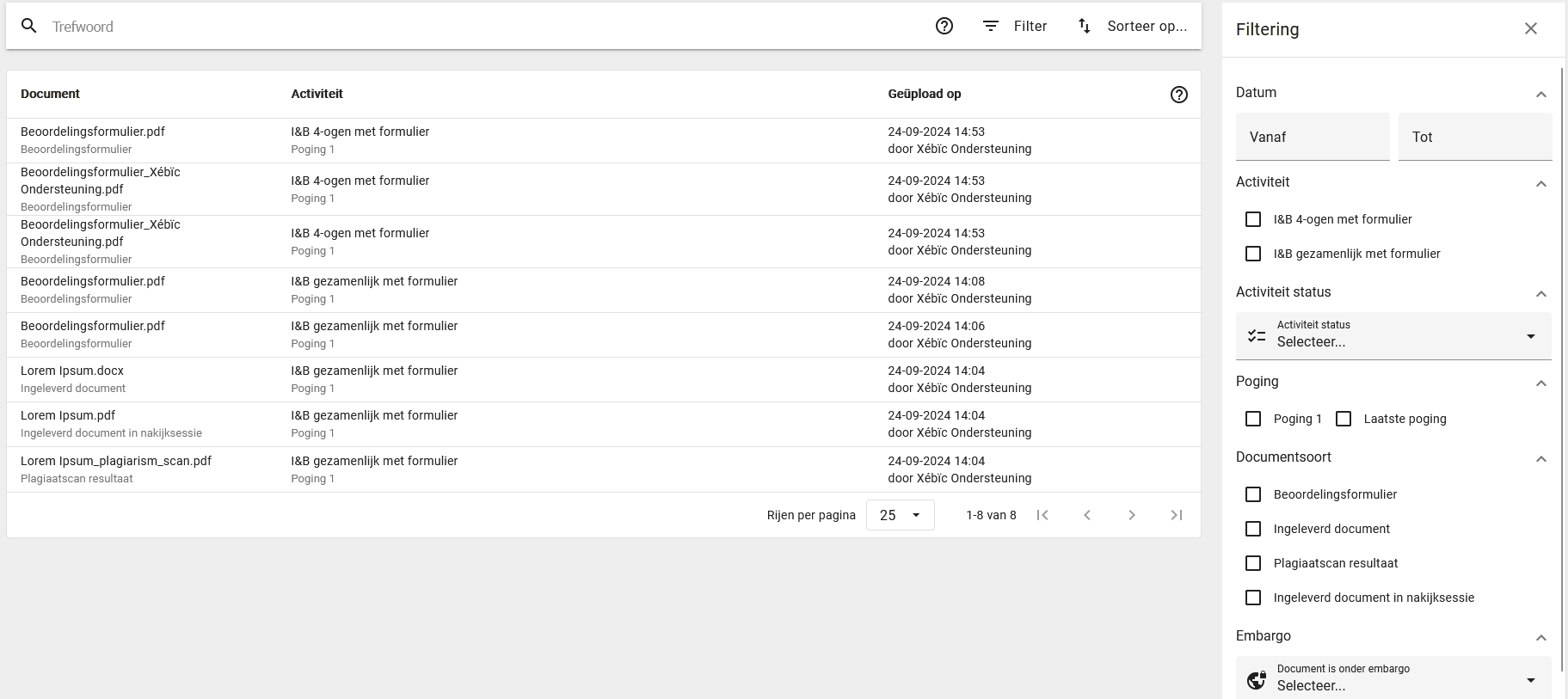The width and height of the screenshot is (1568, 699).
Task: Click help icon in table header
Action: [x=1179, y=95]
